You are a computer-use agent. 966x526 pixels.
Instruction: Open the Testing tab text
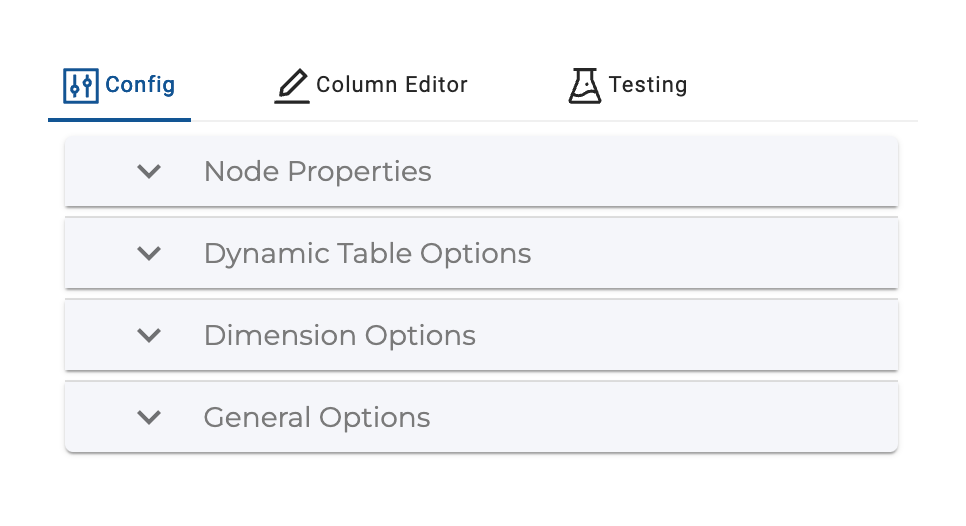[647, 85]
